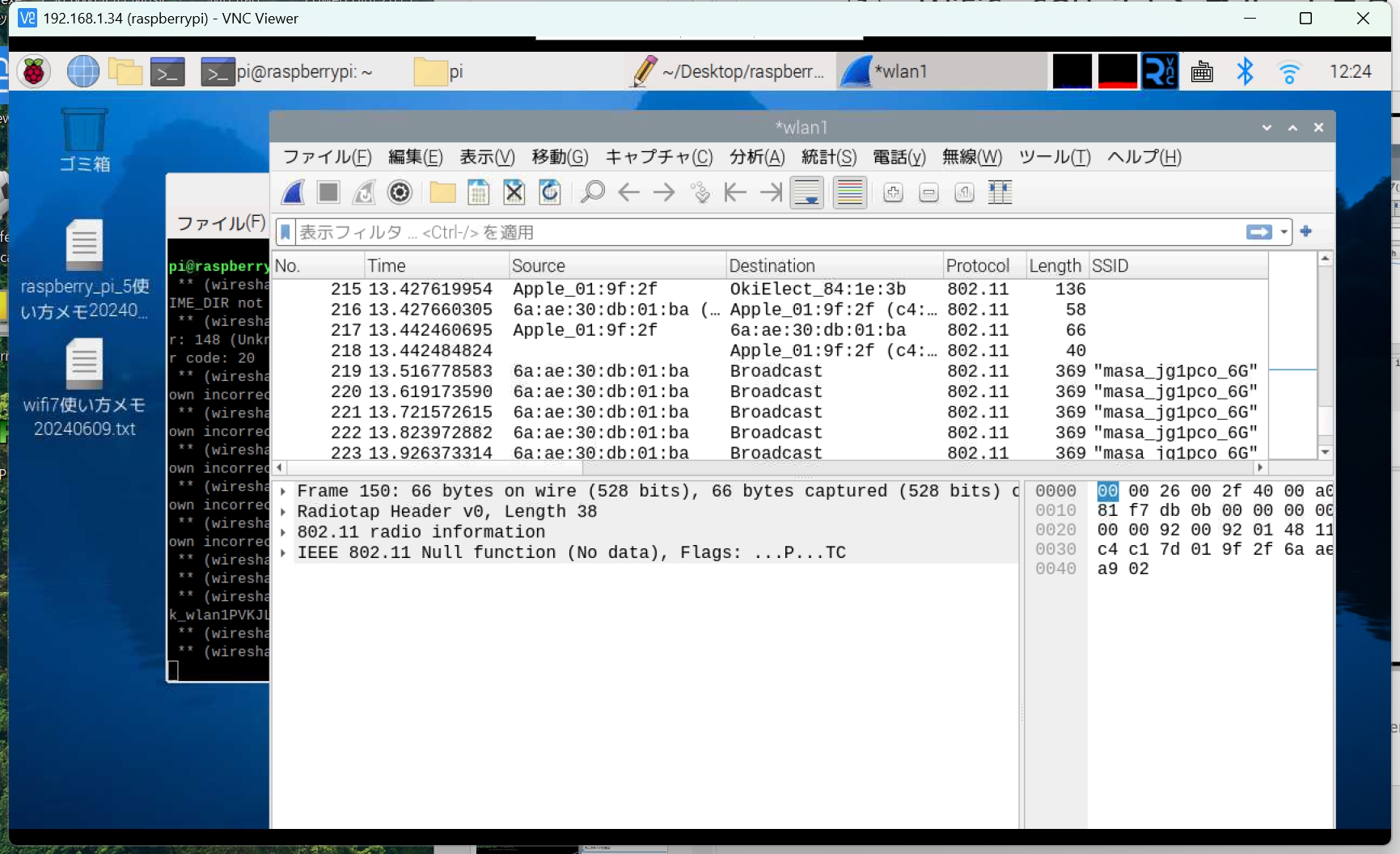The width and height of the screenshot is (1400, 854).
Task: Click the Protocol column header
Action: [x=977, y=266]
